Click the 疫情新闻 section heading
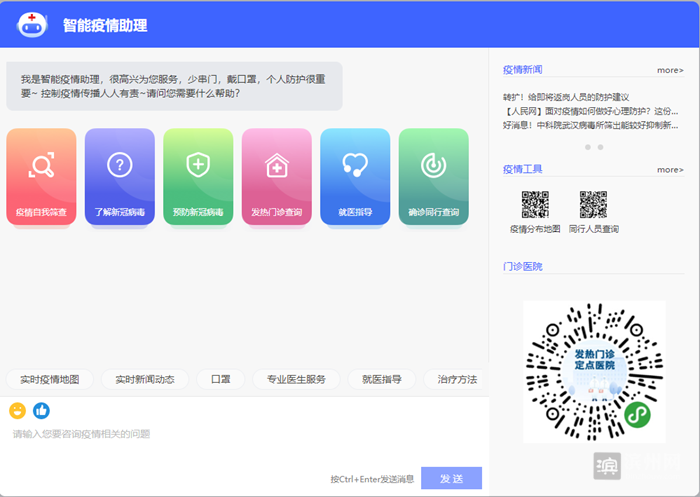Viewport: 700px width, 497px height. coord(522,70)
